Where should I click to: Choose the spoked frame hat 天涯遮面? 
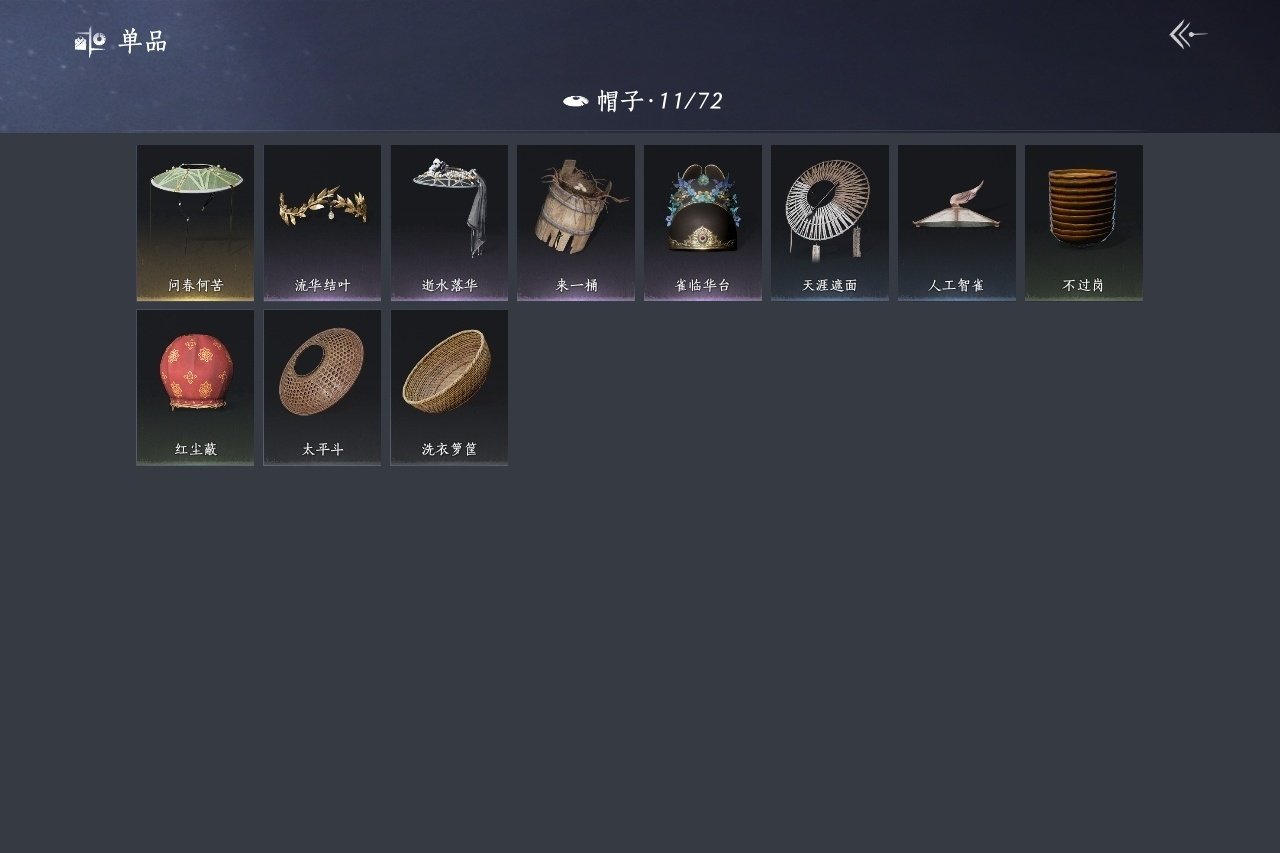(x=830, y=223)
